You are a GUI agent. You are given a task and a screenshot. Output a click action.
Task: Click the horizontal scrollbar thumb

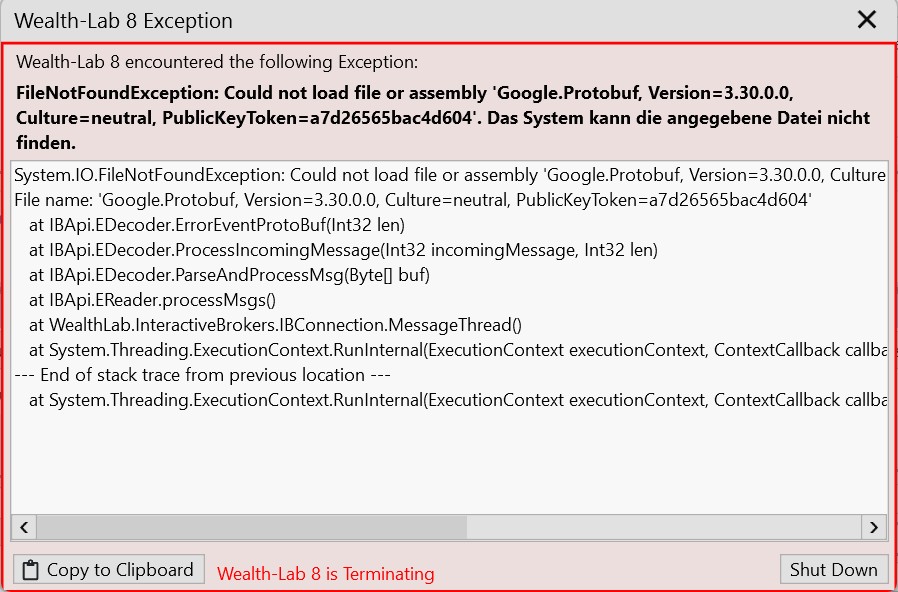point(251,526)
